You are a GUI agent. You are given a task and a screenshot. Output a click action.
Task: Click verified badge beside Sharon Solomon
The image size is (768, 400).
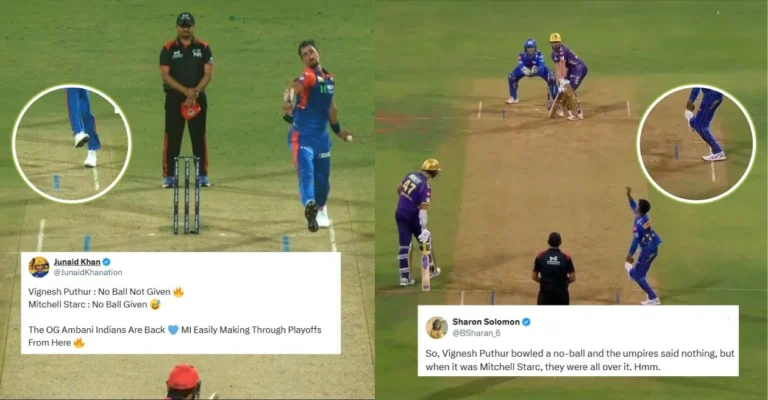click(526, 322)
